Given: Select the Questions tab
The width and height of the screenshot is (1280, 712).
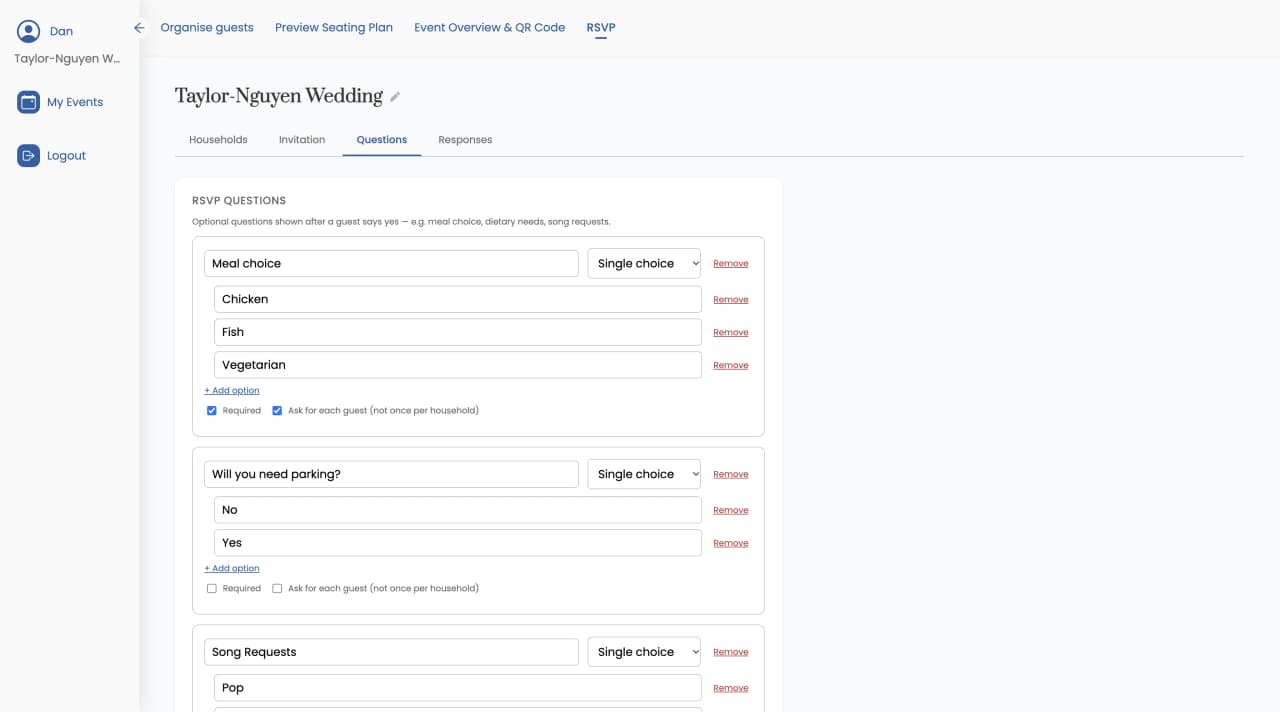Looking at the screenshot, I should coord(382,140).
